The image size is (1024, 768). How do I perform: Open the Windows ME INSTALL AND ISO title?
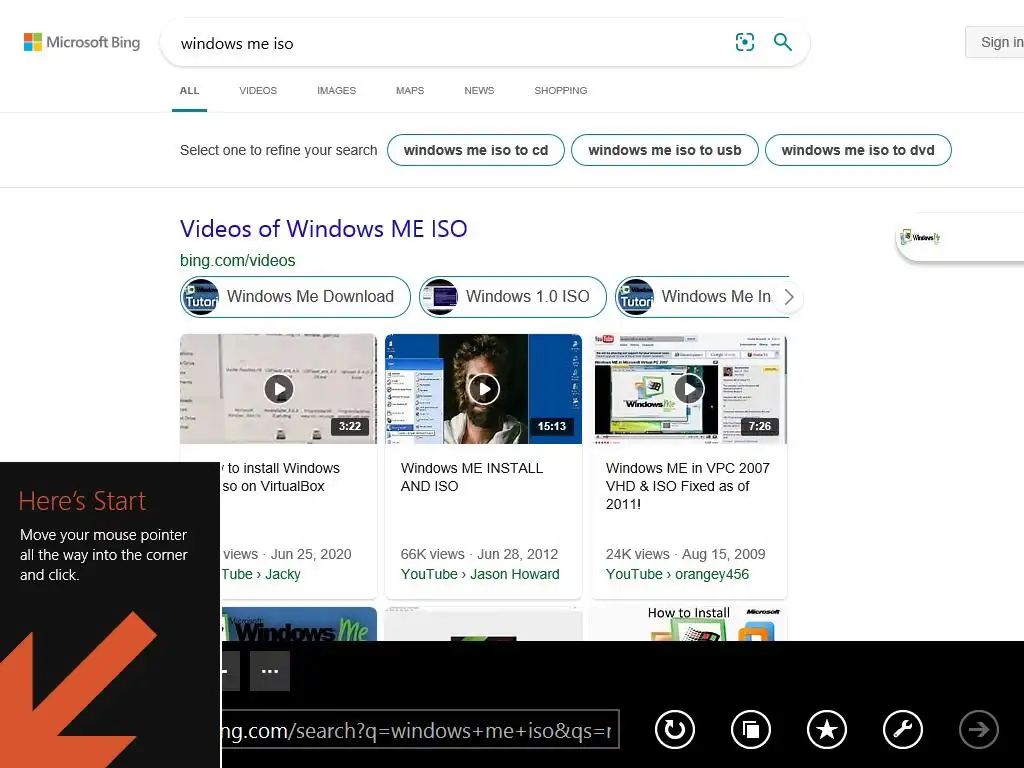click(472, 477)
